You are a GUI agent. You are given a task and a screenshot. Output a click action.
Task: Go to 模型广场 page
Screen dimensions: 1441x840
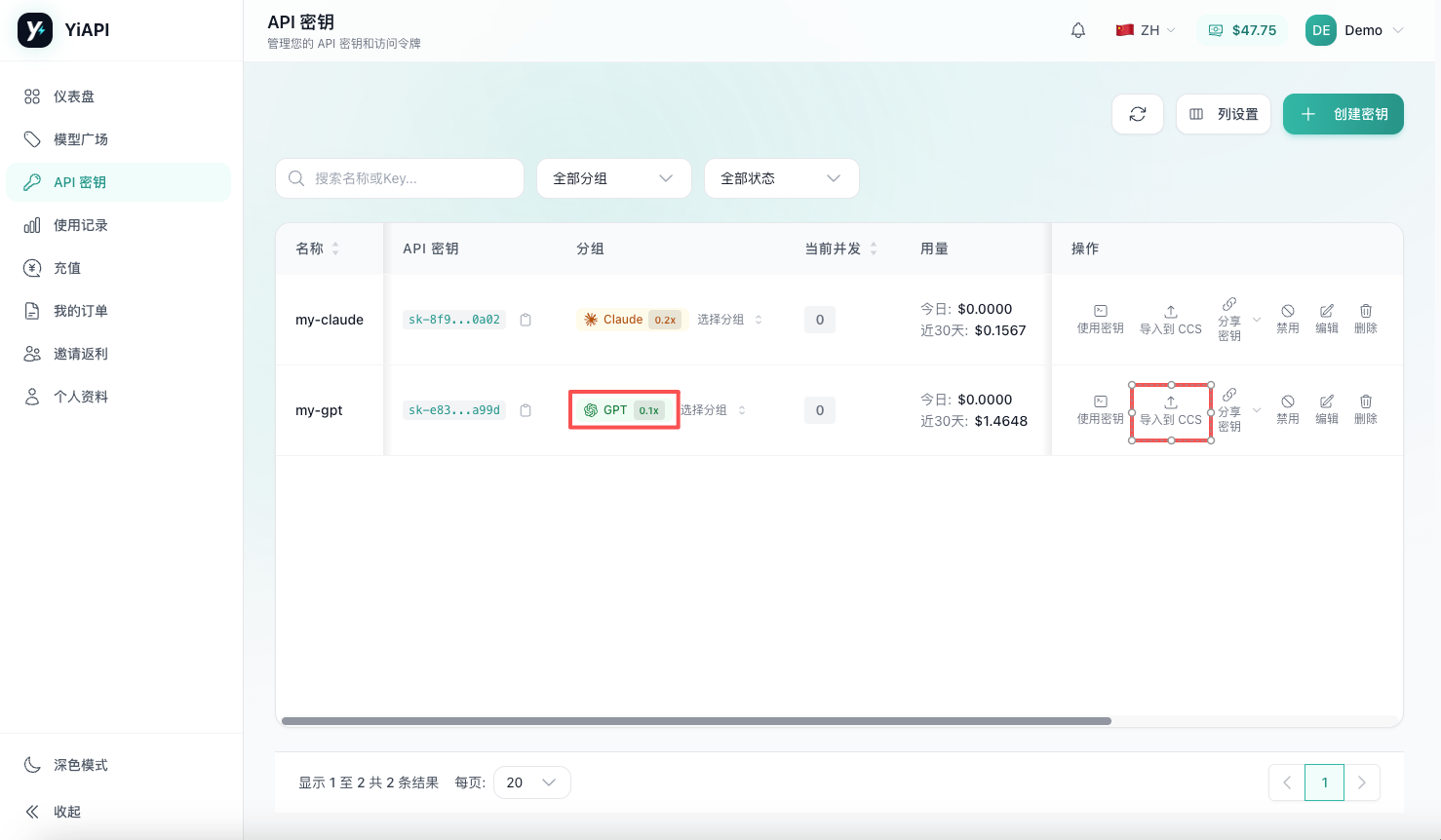[x=119, y=139]
